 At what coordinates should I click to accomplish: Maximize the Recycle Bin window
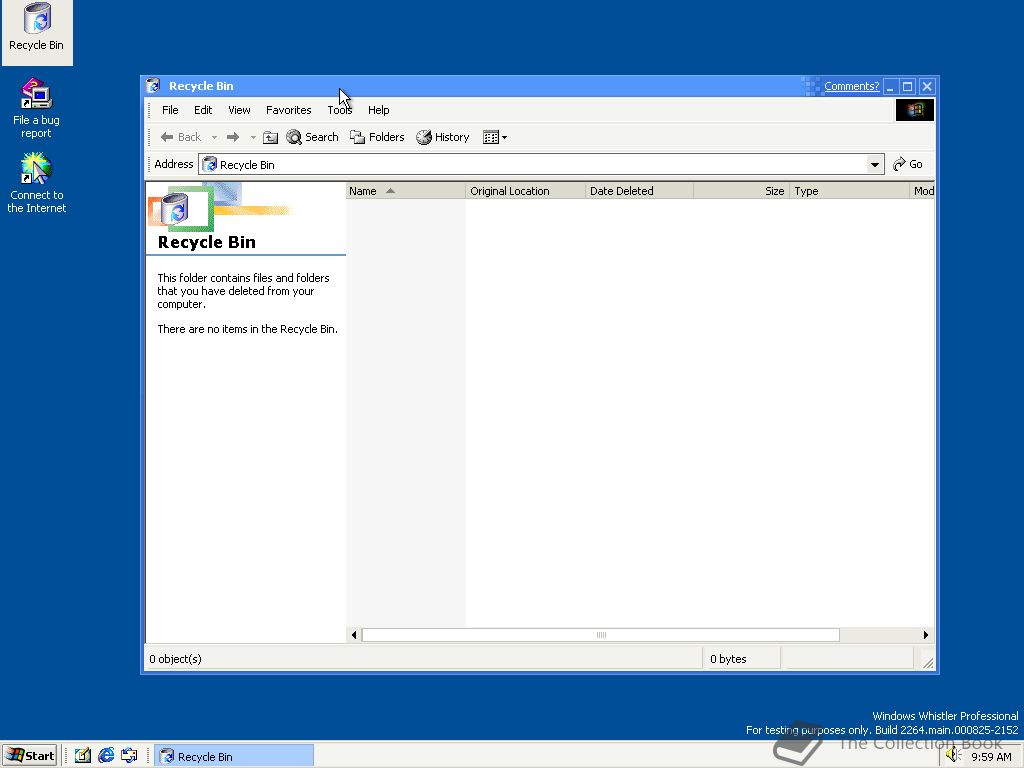[x=908, y=86]
